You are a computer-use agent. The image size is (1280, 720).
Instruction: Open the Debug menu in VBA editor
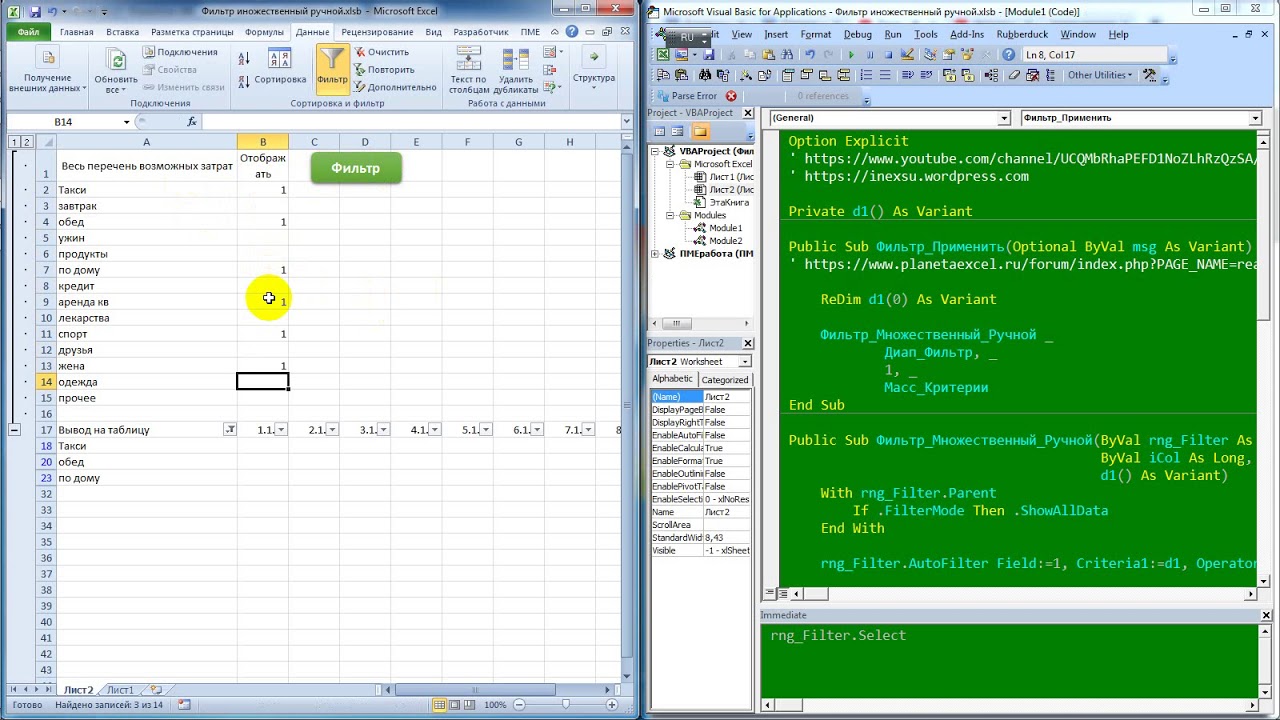(x=857, y=34)
